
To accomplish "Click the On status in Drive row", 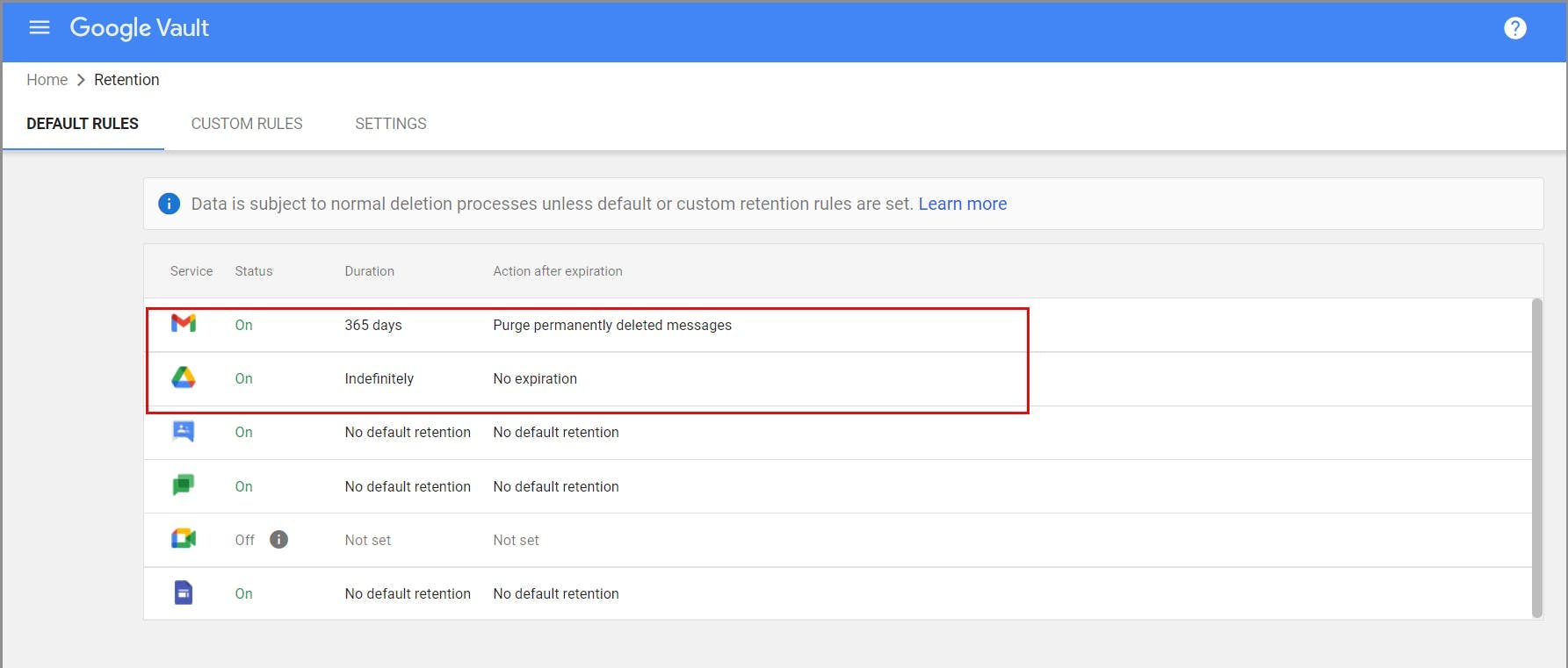I will [243, 378].
